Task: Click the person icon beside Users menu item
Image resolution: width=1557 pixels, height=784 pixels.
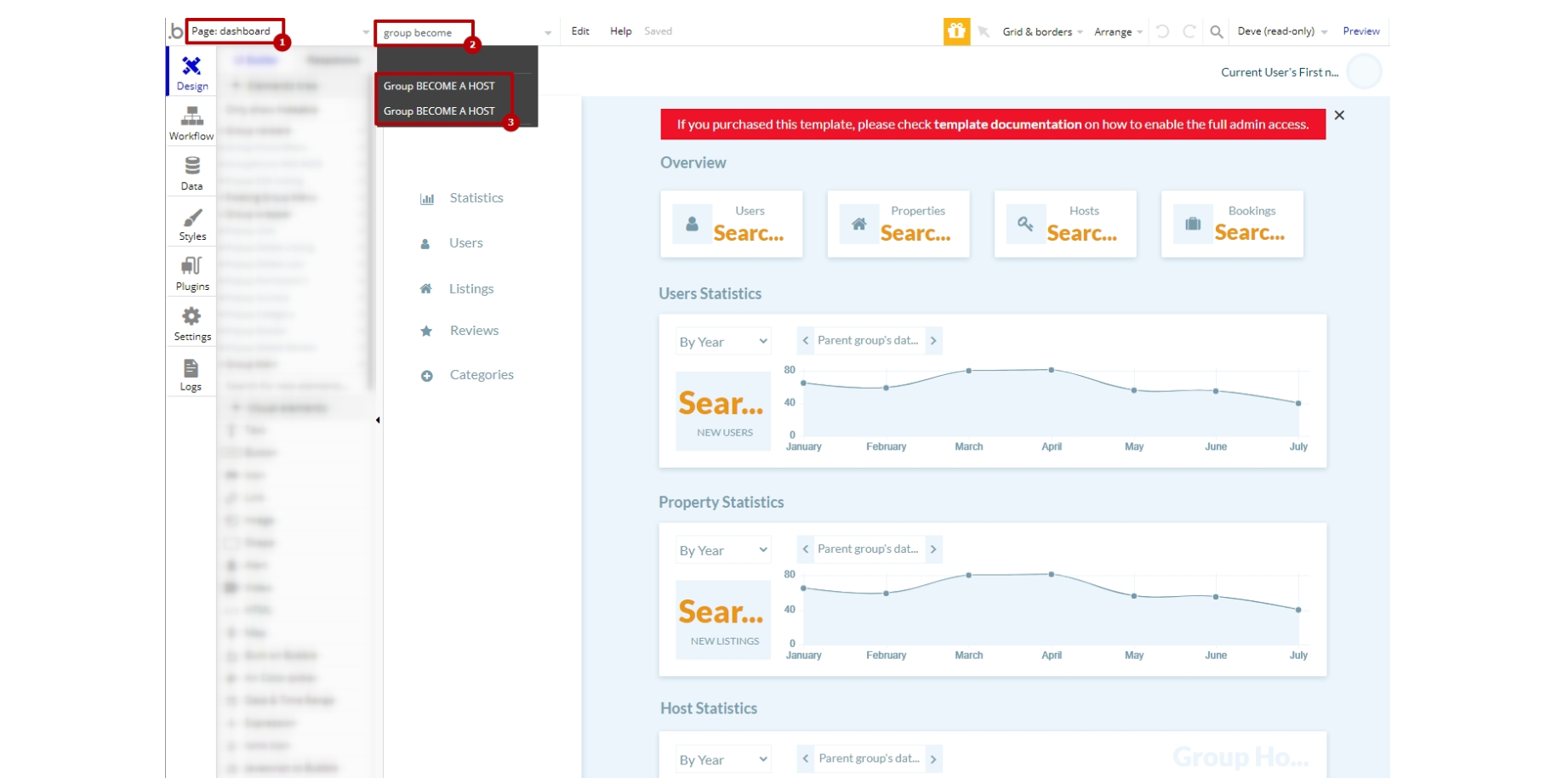Action: 425,244
